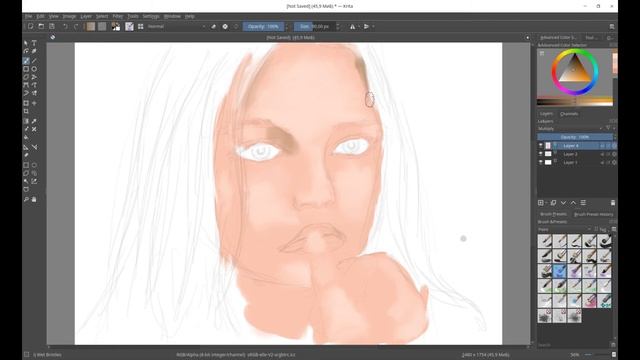This screenshot has width=640, height=360.
Task: Select the Fill bucket tool
Action: 26,138
